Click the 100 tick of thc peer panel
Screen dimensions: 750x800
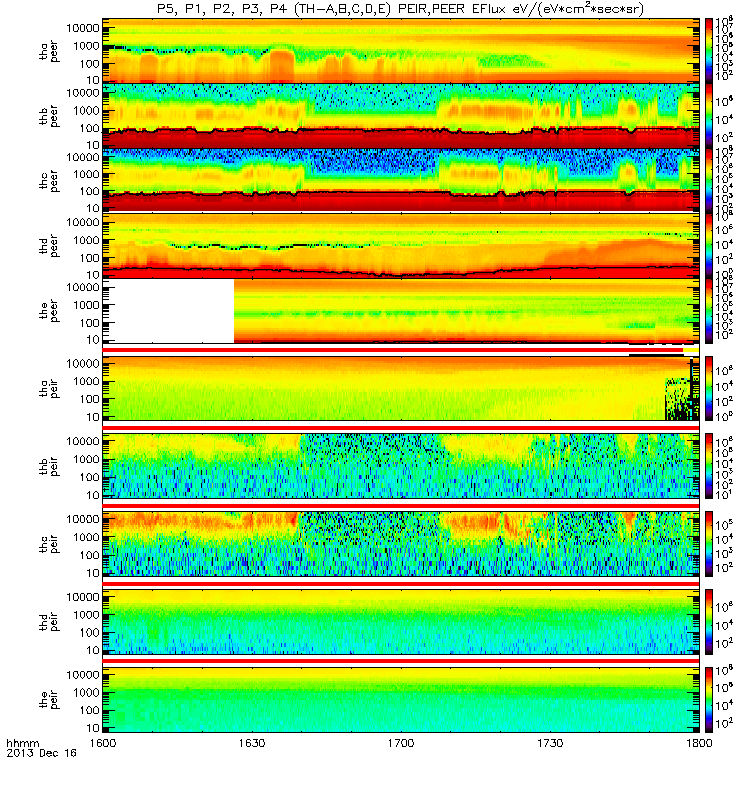(89, 191)
